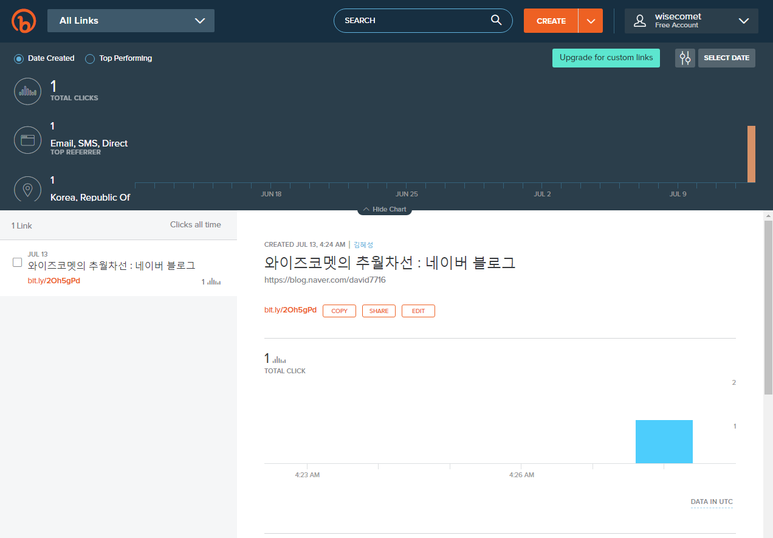Click the click-count chart icon in list row
The height and width of the screenshot is (538, 773).
(x=214, y=282)
